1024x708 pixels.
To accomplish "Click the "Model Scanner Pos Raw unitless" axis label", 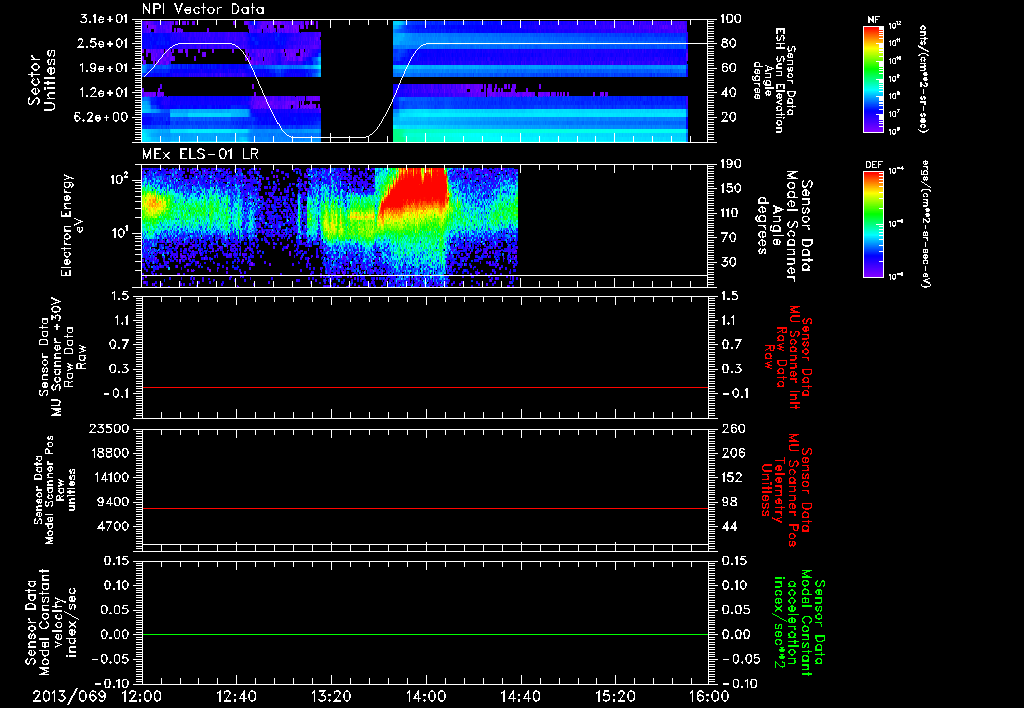I will pyautogui.click(x=55, y=490).
